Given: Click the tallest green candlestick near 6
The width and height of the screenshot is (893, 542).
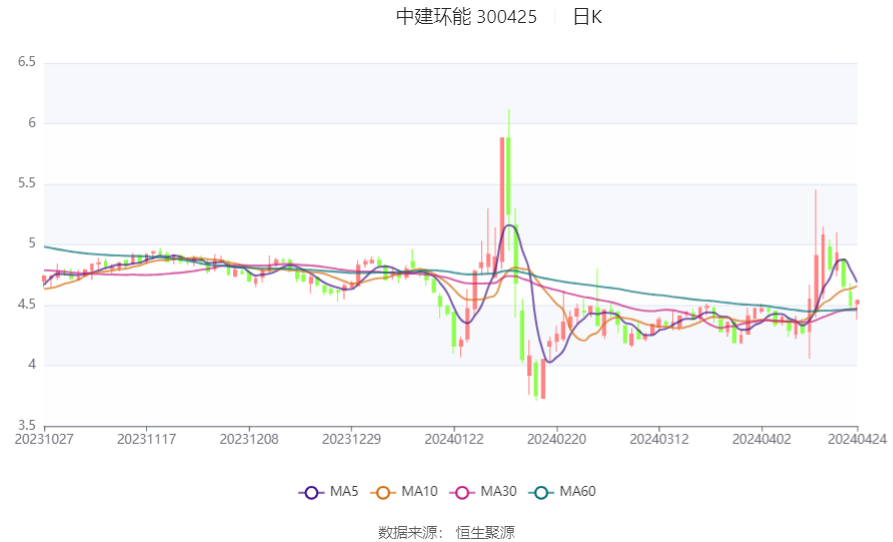Looking at the screenshot, I should tap(509, 176).
